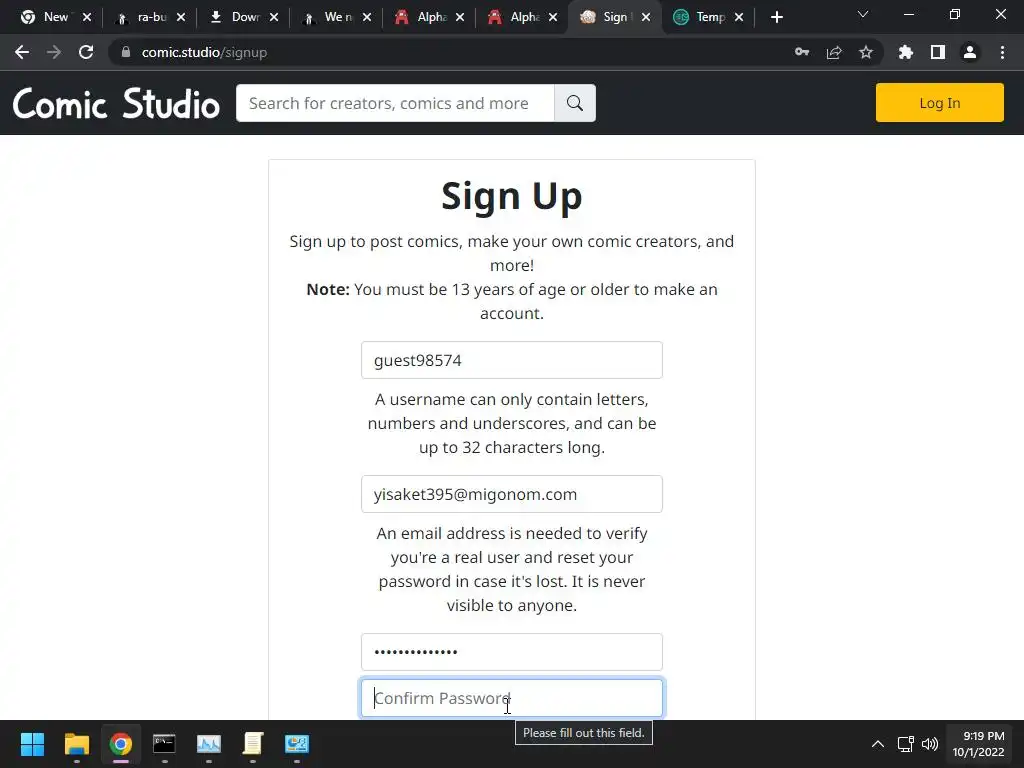
Task: Click the share page icon
Action: point(834,52)
